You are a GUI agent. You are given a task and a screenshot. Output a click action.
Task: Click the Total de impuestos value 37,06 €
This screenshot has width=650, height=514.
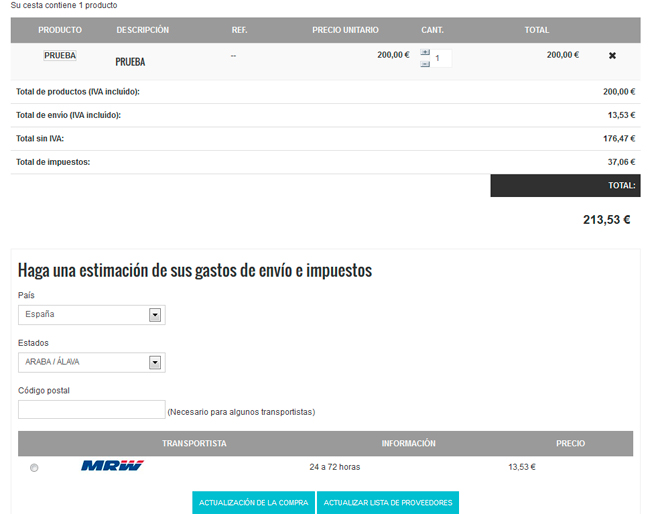(x=621, y=162)
